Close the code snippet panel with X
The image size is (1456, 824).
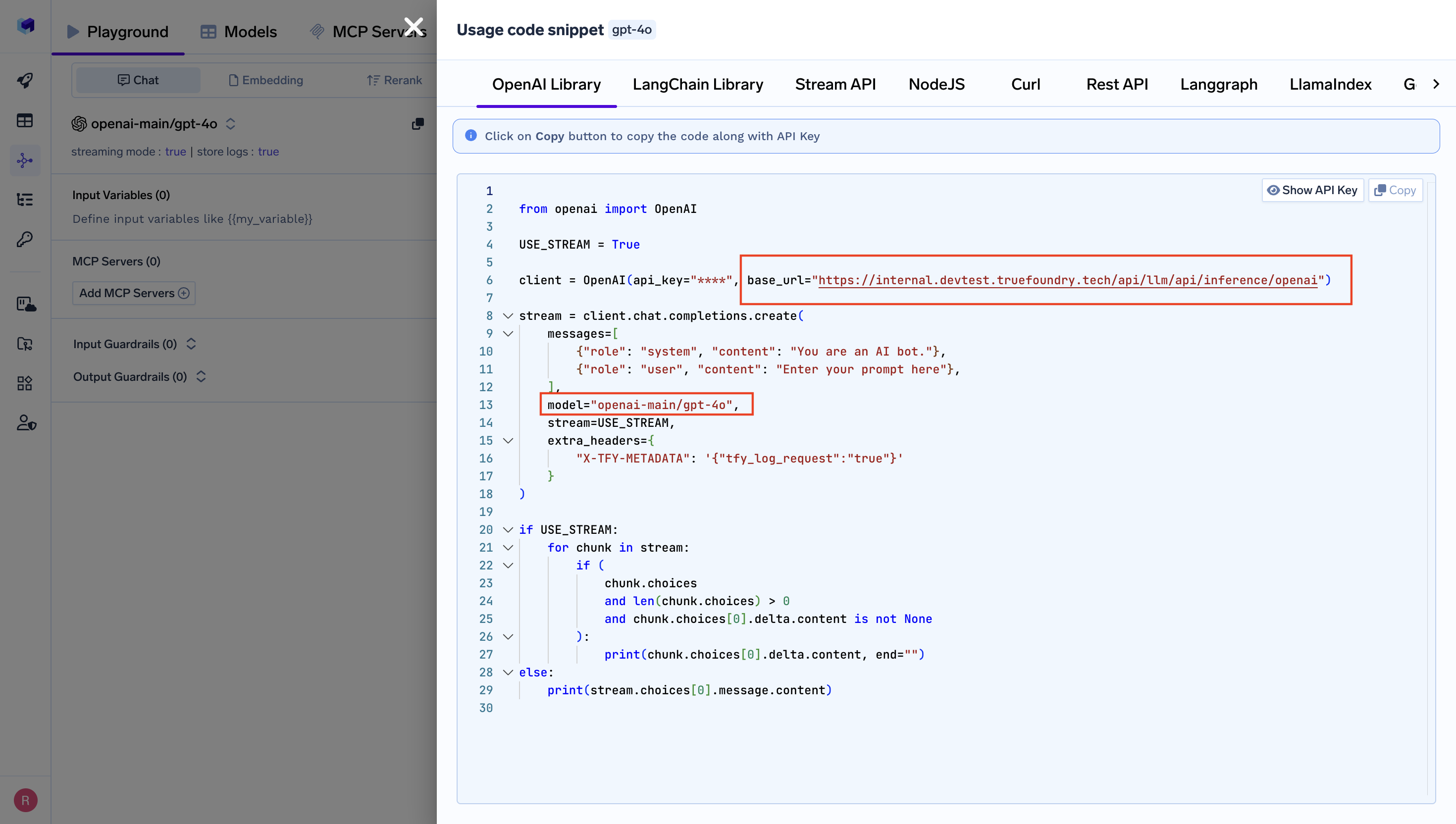click(x=414, y=26)
